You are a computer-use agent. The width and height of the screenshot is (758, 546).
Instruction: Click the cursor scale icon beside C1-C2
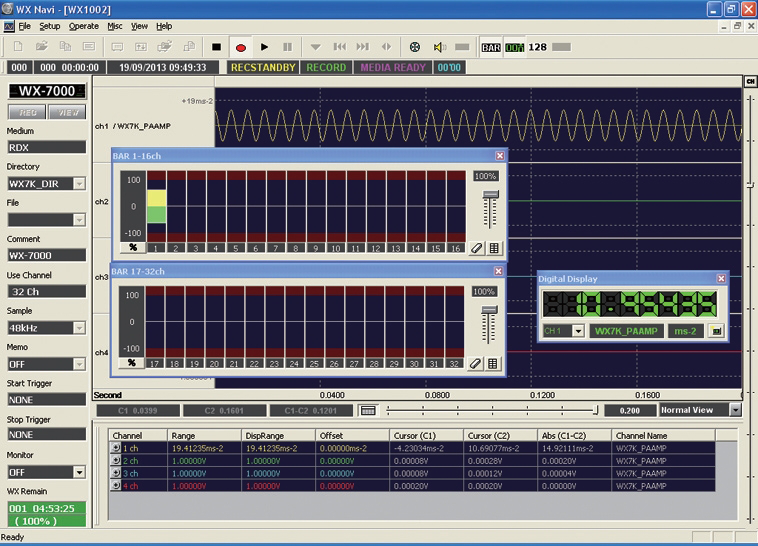click(x=368, y=410)
